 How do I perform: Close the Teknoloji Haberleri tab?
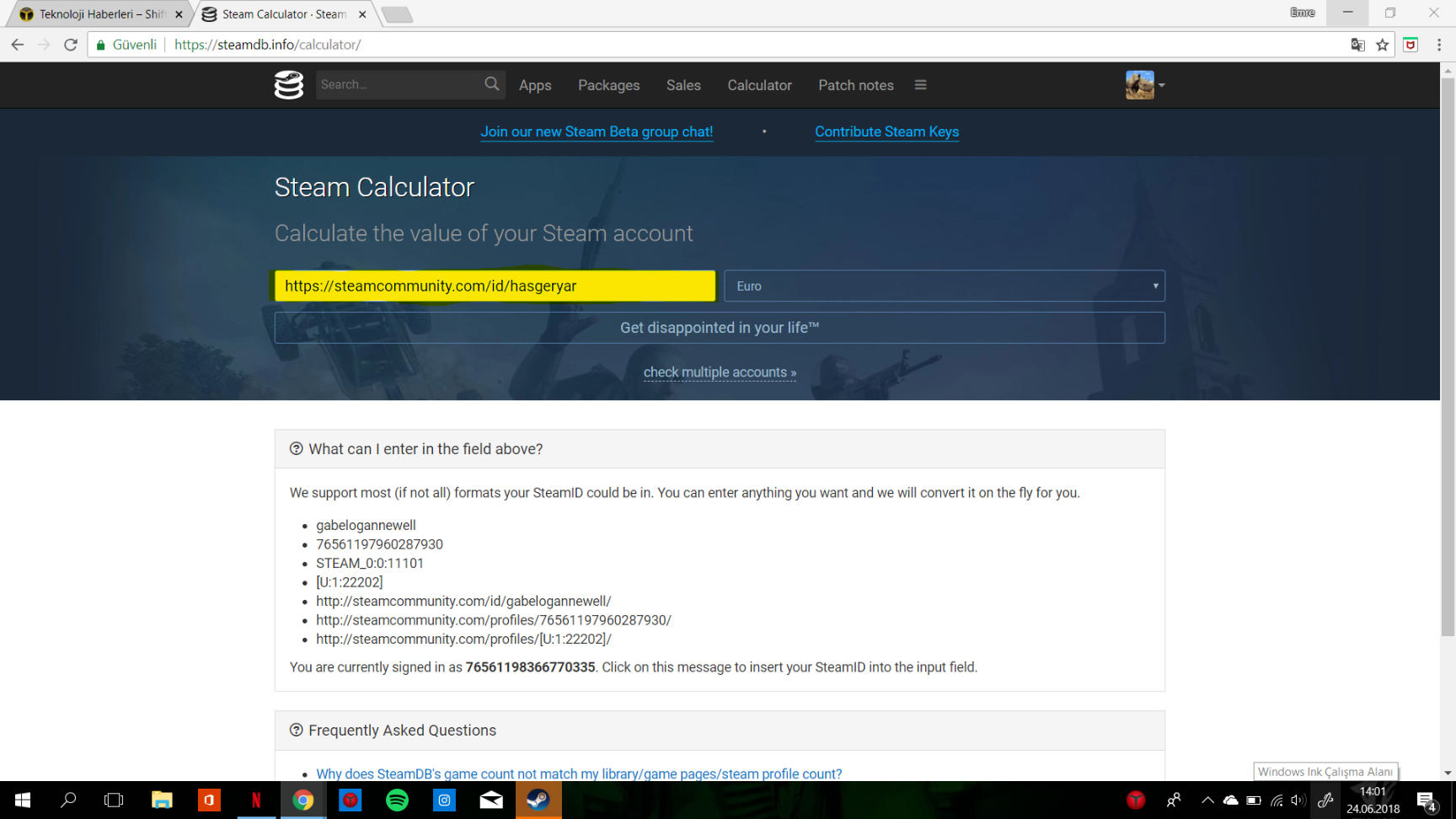coord(179,14)
